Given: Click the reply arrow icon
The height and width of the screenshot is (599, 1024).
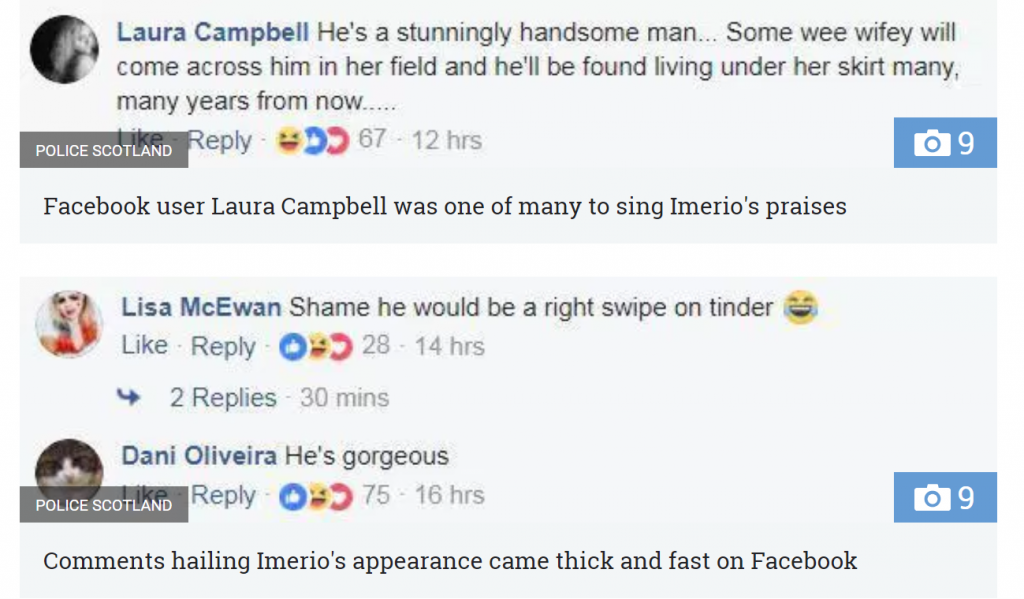Looking at the screenshot, I should pyautogui.click(x=129, y=398).
